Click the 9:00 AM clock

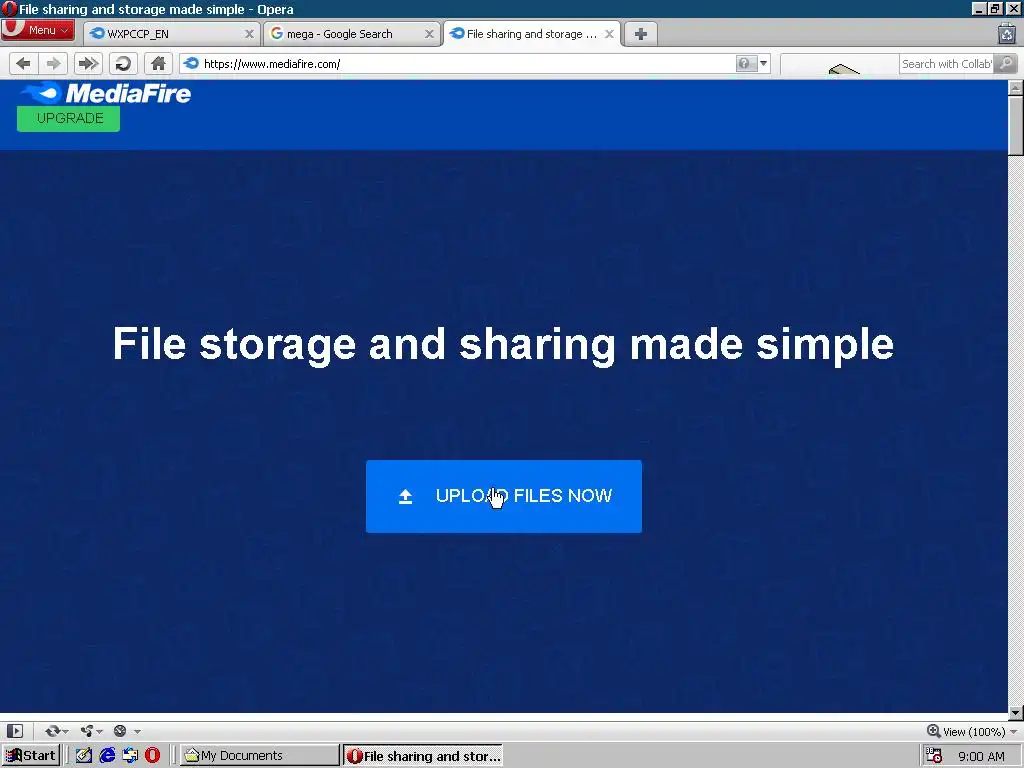(981, 756)
